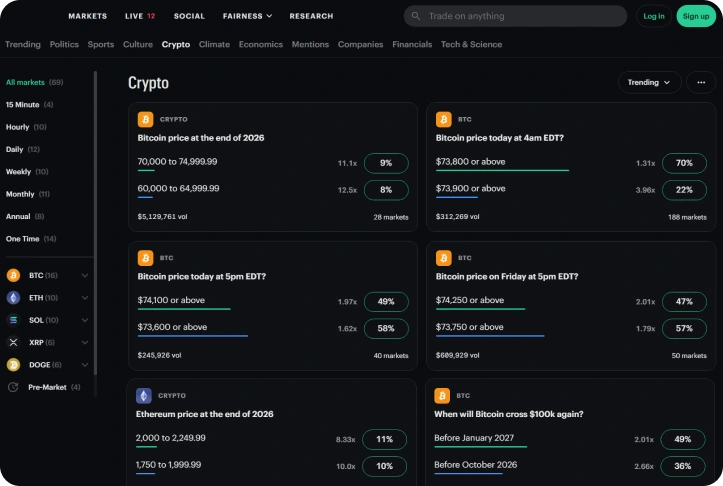Click the DOGE coin icon in sidebar
The height and width of the screenshot is (486, 723).
[x=13, y=365]
